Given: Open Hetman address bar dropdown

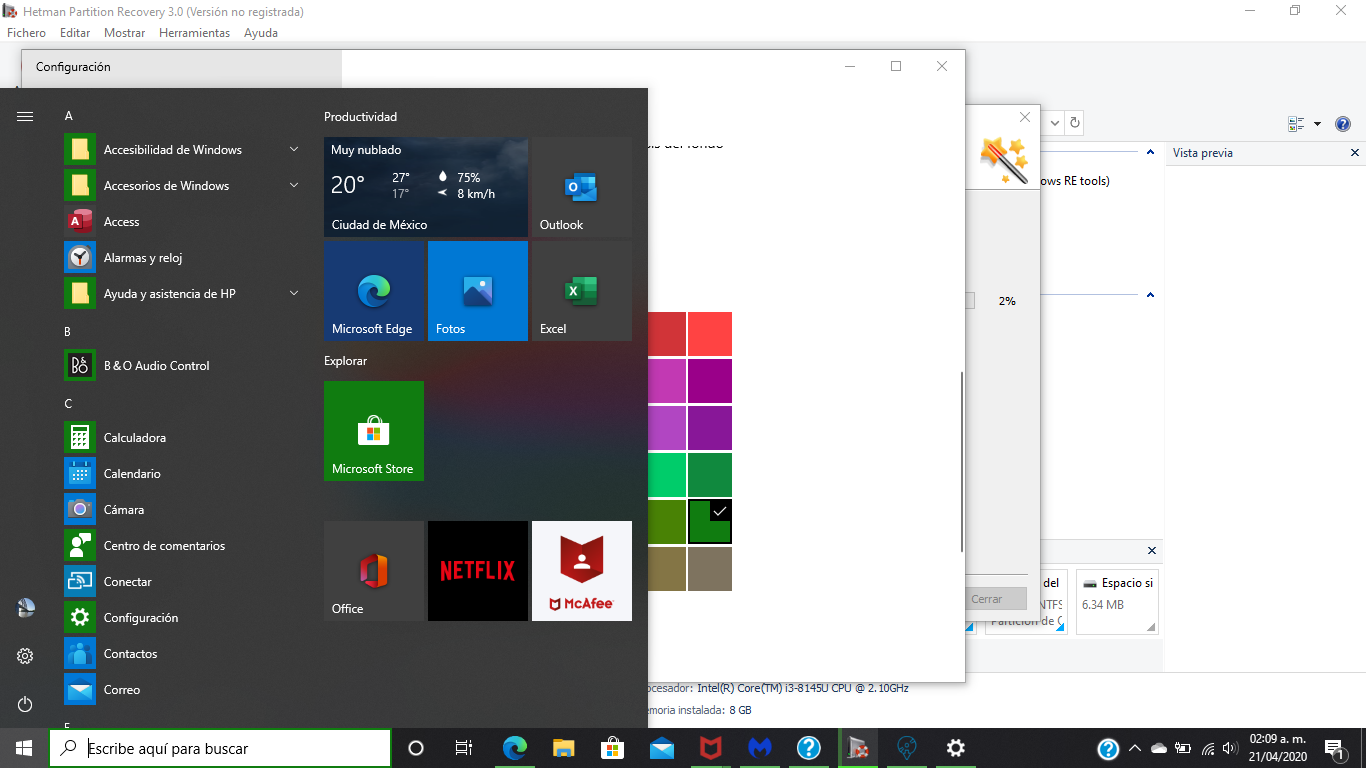Looking at the screenshot, I should 1054,123.
